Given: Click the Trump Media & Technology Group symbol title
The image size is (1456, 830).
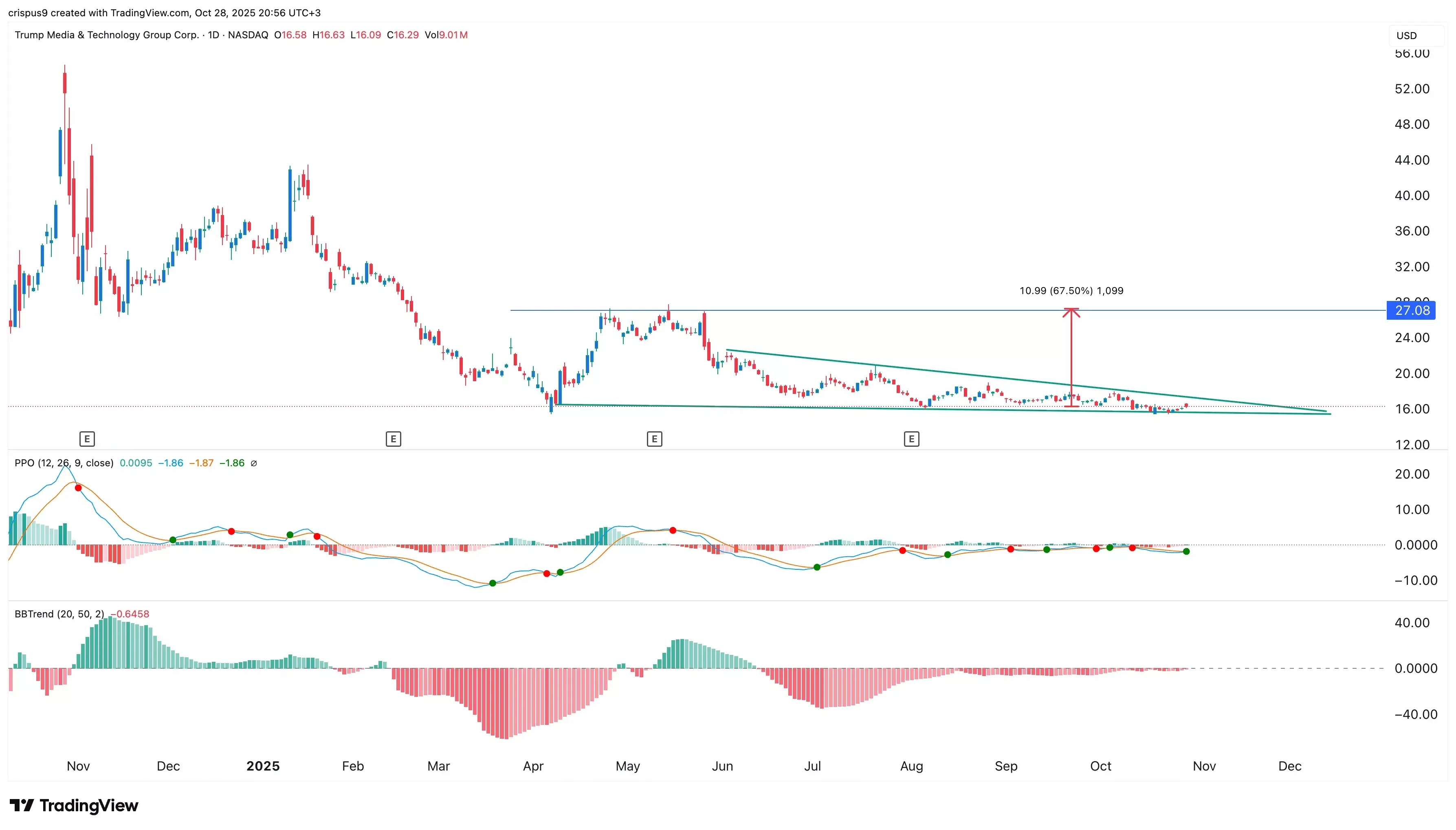Looking at the screenshot, I should (107, 35).
